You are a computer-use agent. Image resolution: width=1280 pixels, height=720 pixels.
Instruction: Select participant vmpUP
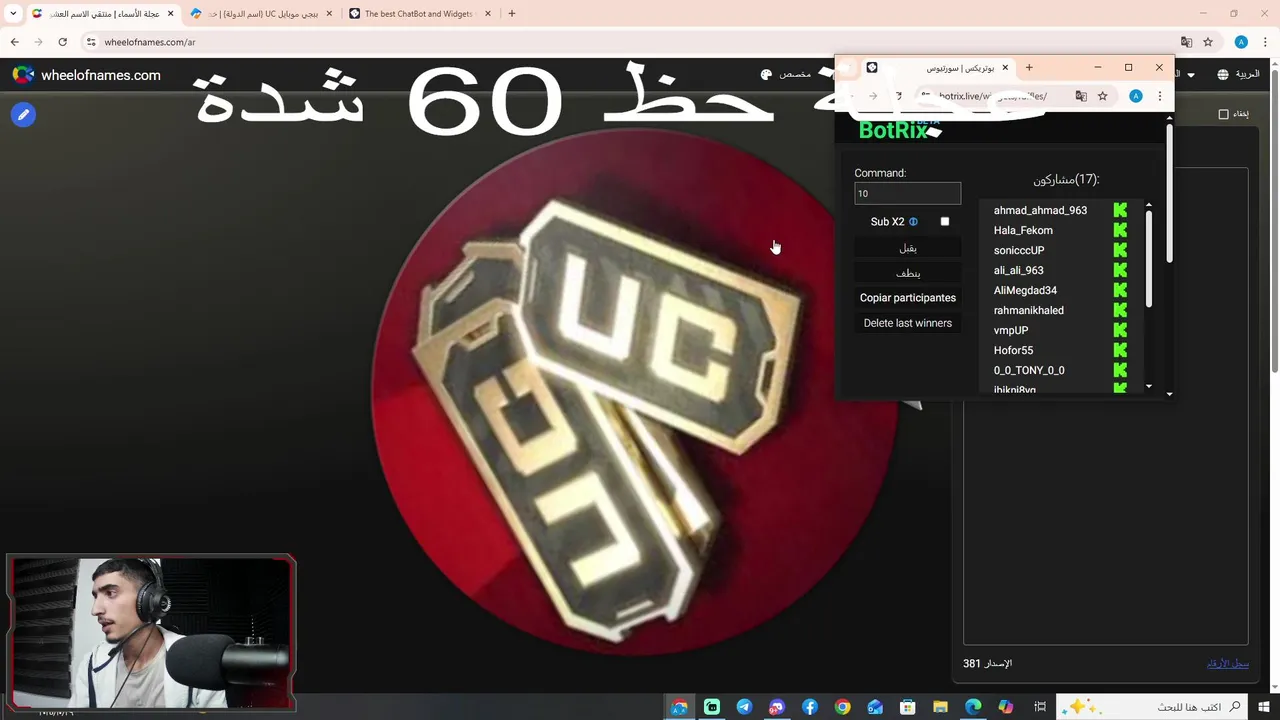[1010, 330]
